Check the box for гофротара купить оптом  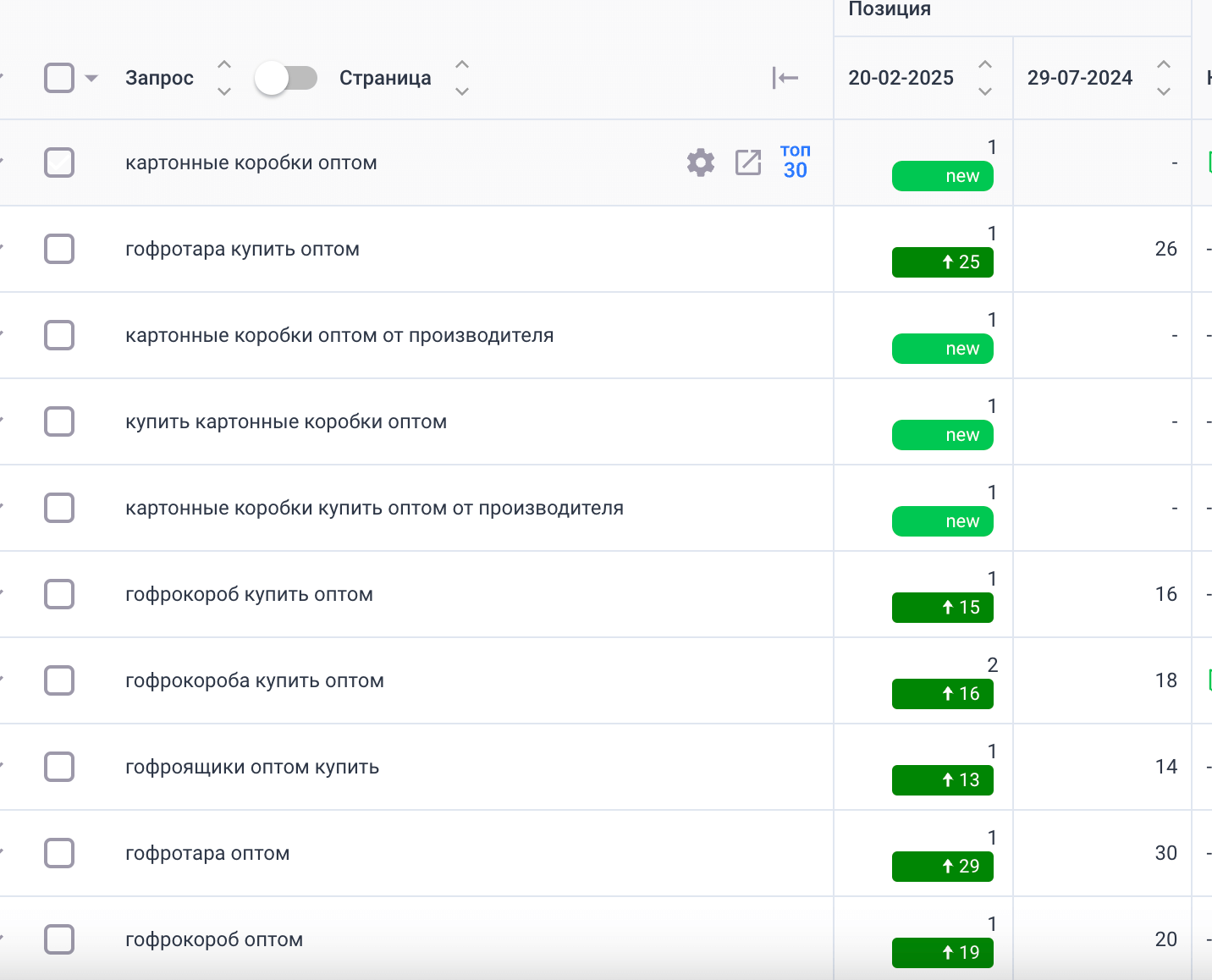[59, 249]
